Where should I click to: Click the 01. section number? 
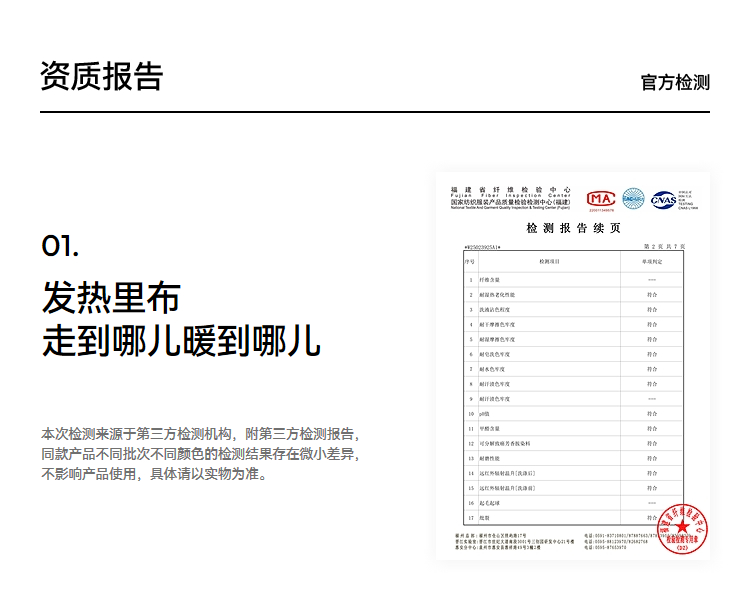point(60,246)
